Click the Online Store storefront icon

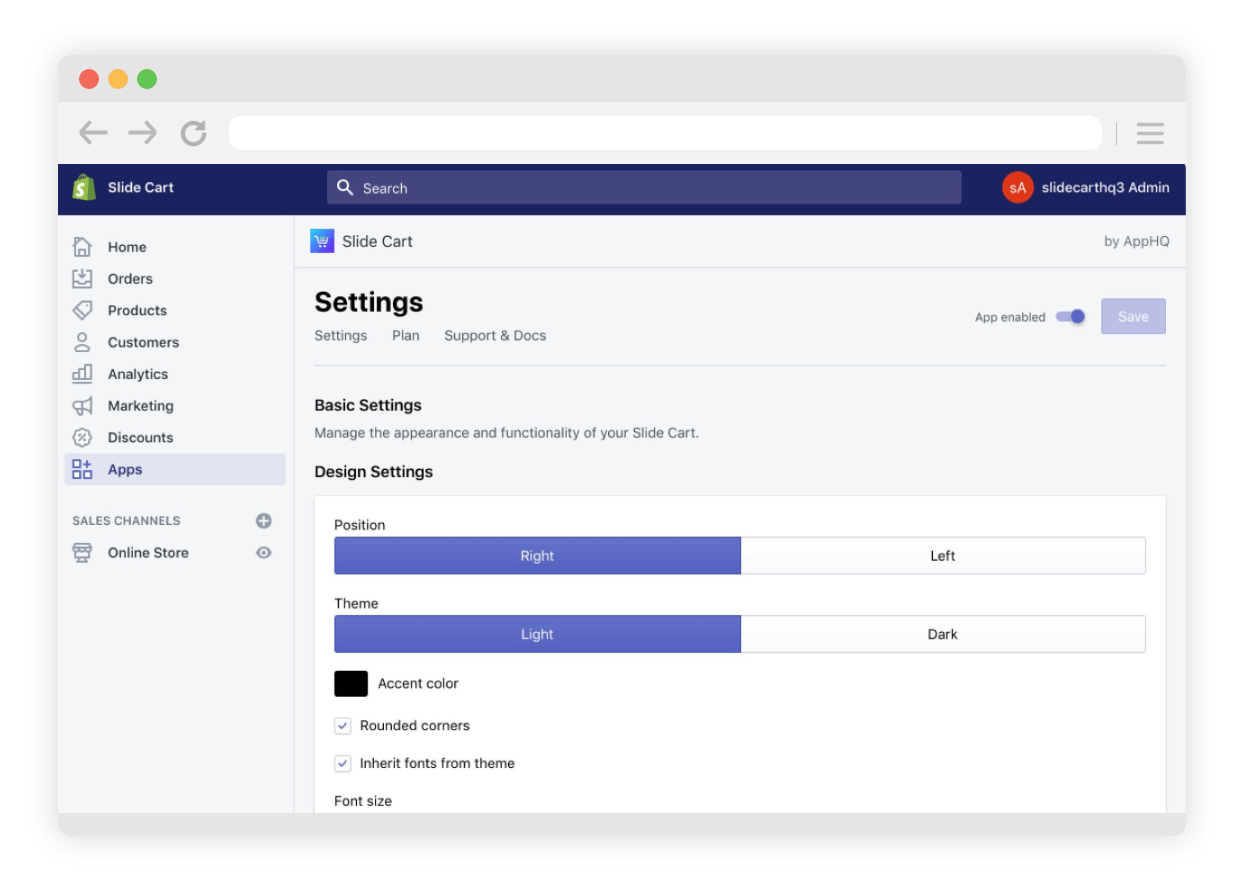pos(83,552)
